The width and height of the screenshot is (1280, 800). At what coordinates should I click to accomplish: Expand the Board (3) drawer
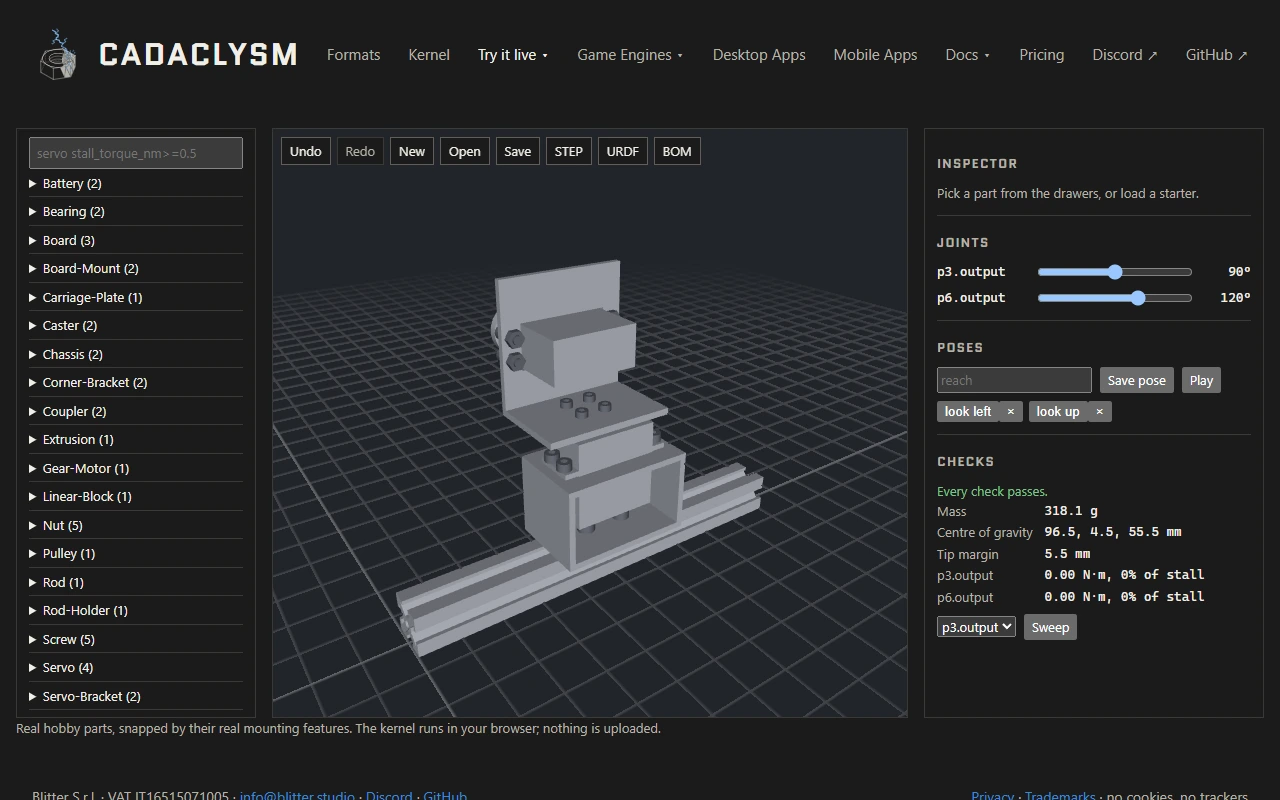pos(135,240)
